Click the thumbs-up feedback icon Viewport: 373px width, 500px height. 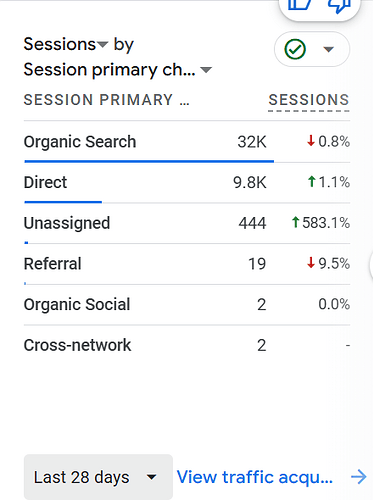click(x=300, y=5)
